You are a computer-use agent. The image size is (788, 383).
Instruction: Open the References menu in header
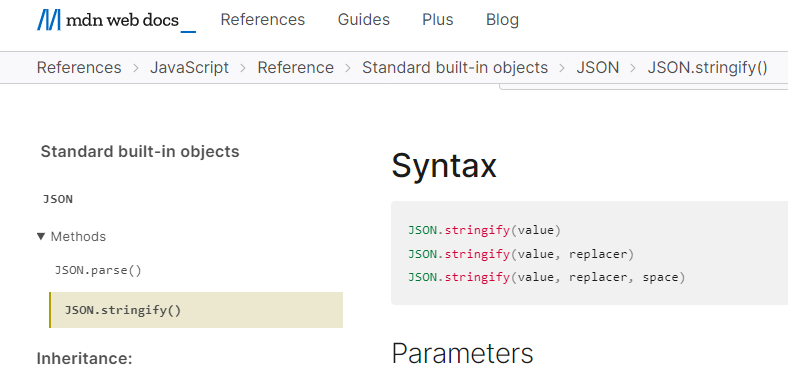click(262, 20)
